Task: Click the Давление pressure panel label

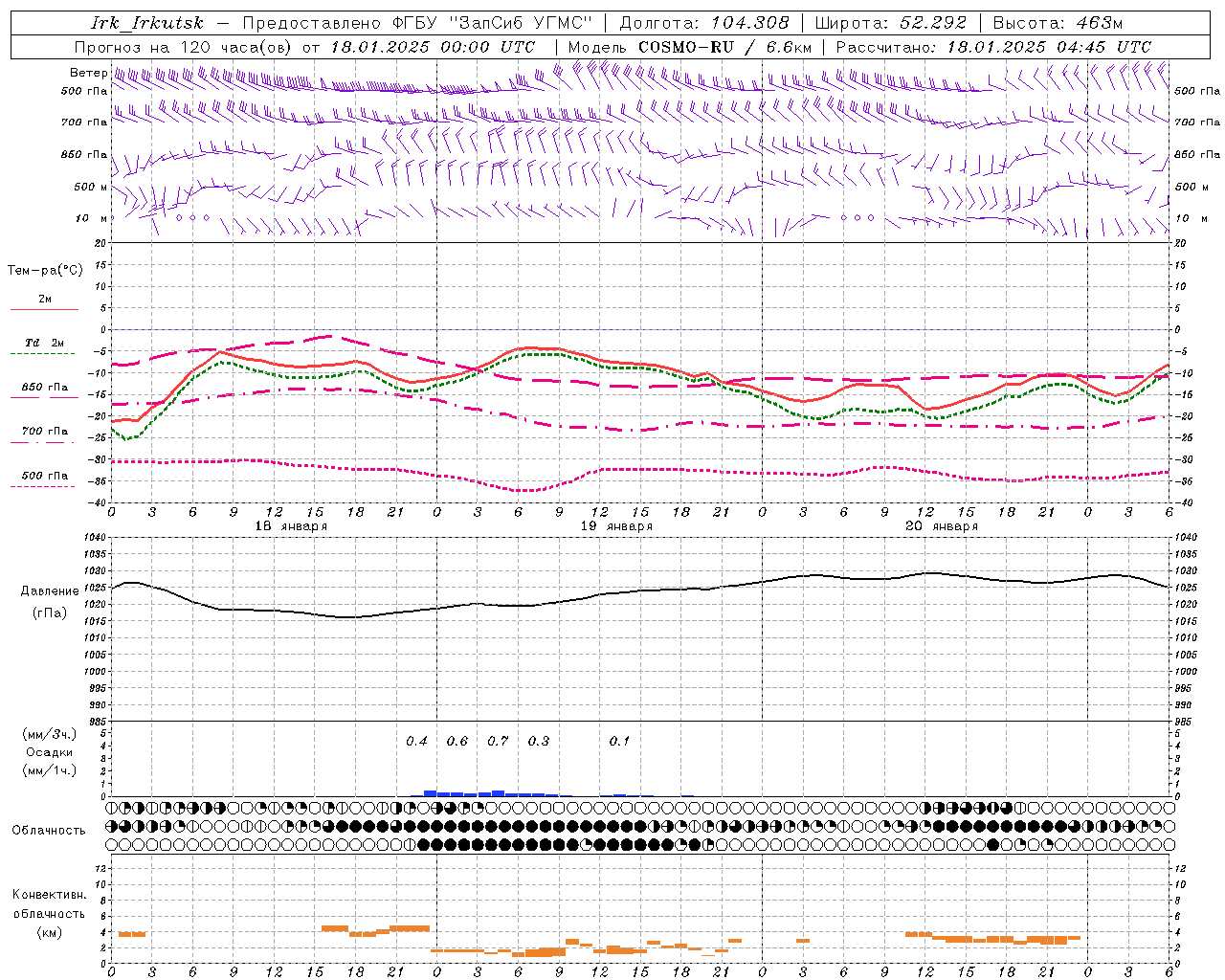Action: (x=50, y=591)
